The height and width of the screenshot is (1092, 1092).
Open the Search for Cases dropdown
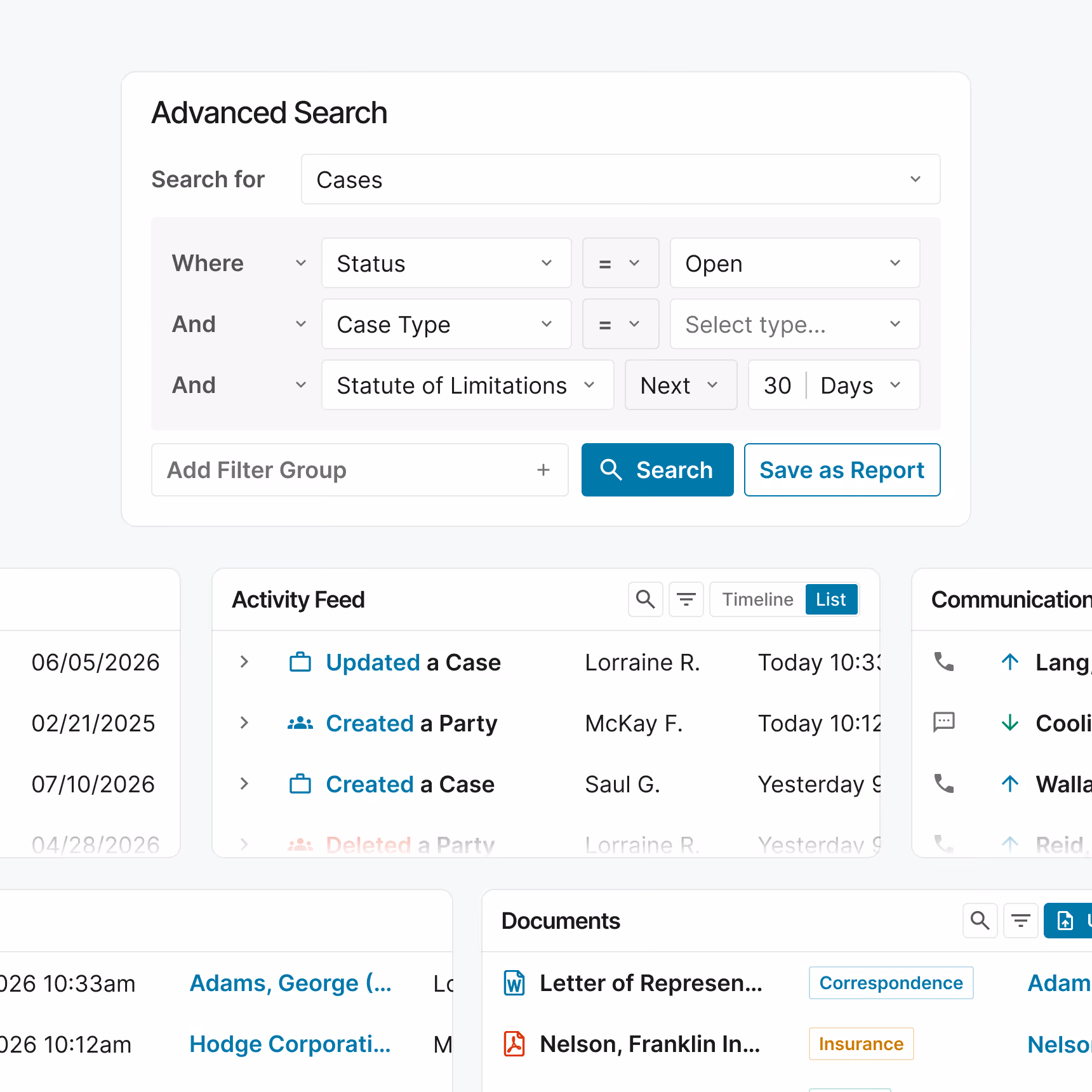click(x=620, y=179)
